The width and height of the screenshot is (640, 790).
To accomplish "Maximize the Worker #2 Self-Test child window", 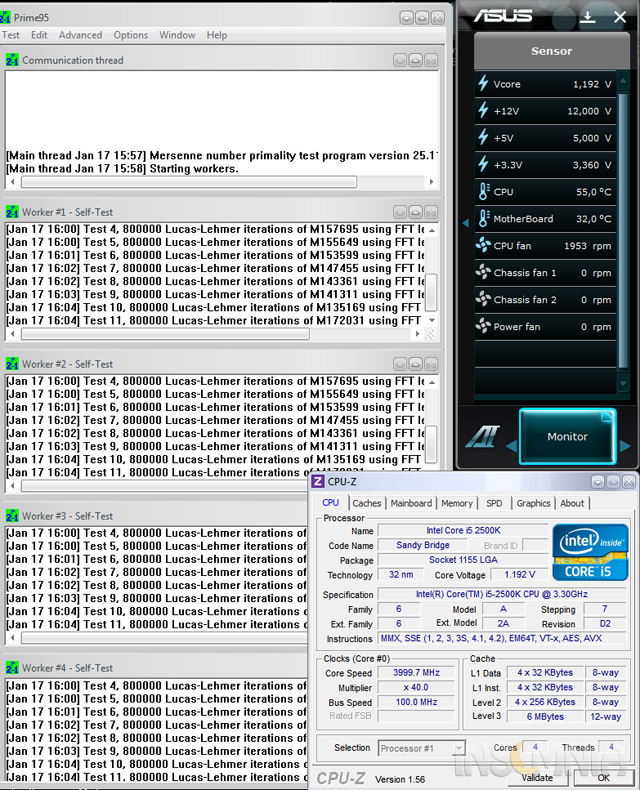I will [x=416, y=364].
